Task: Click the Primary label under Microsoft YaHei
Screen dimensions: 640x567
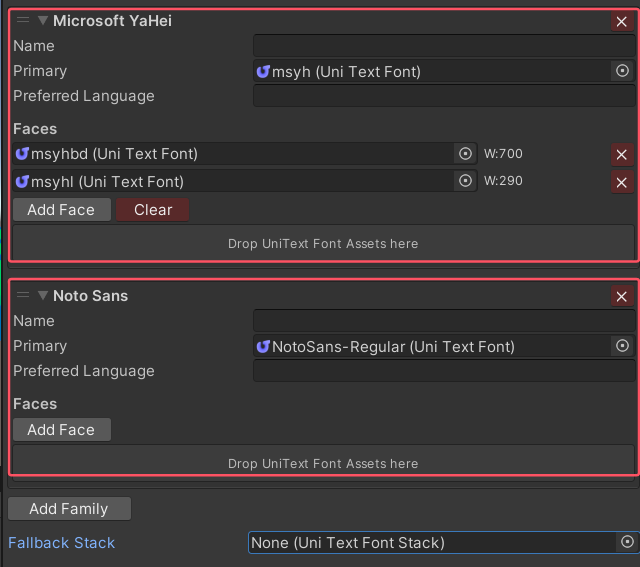Action: [x=40, y=71]
